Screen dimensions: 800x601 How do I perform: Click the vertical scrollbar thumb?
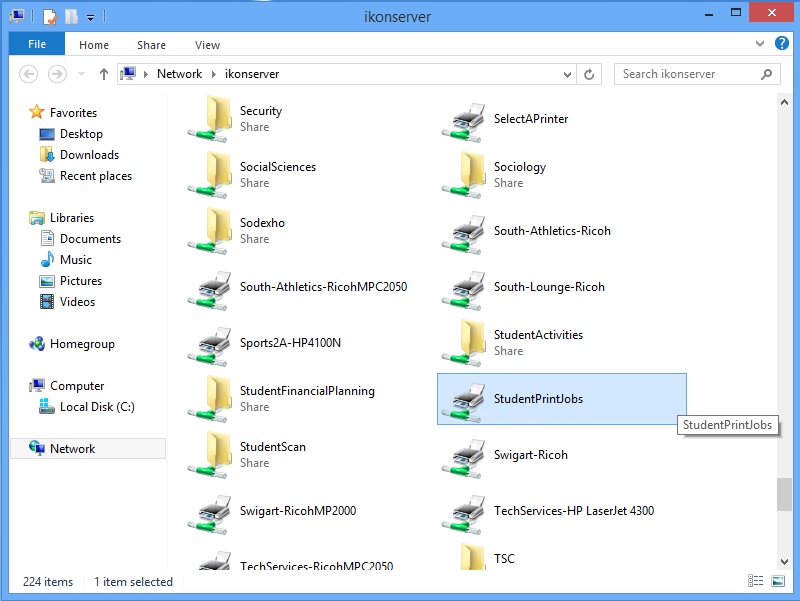pos(785,495)
